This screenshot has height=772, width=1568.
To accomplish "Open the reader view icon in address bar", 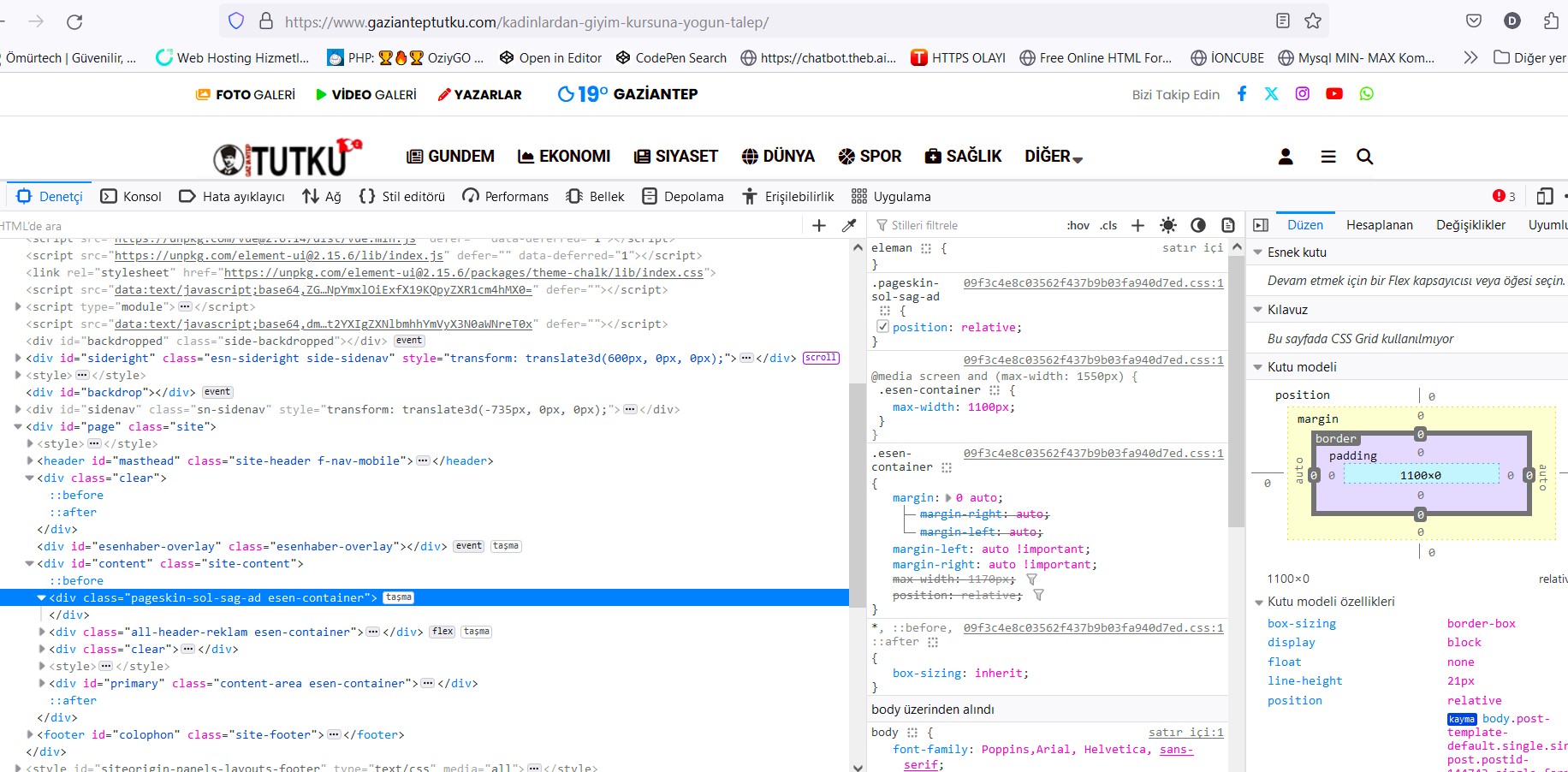I will (1282, 21).
